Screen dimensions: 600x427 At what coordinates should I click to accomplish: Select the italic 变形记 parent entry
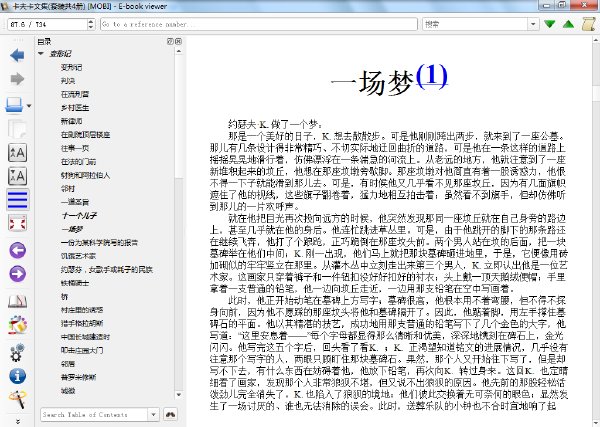(x=60, y=54)
